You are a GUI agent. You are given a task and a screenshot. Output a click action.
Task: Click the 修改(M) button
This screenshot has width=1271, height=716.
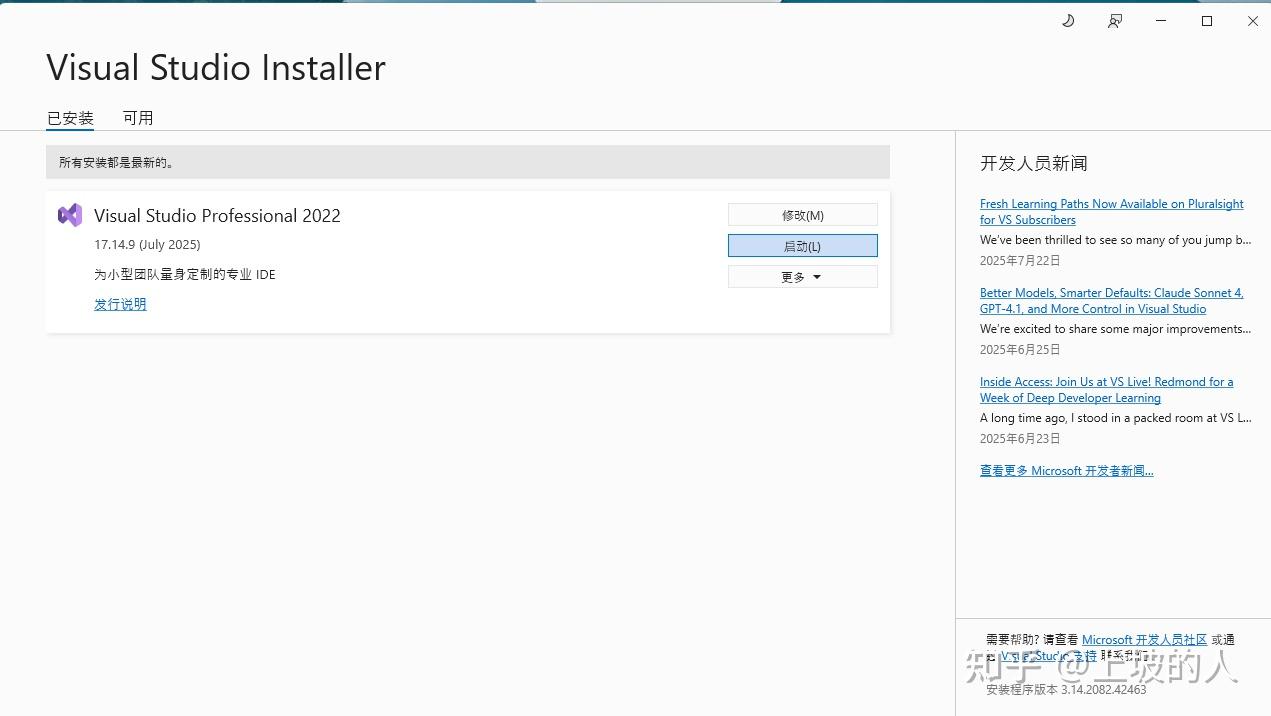(x=802, y=214)
